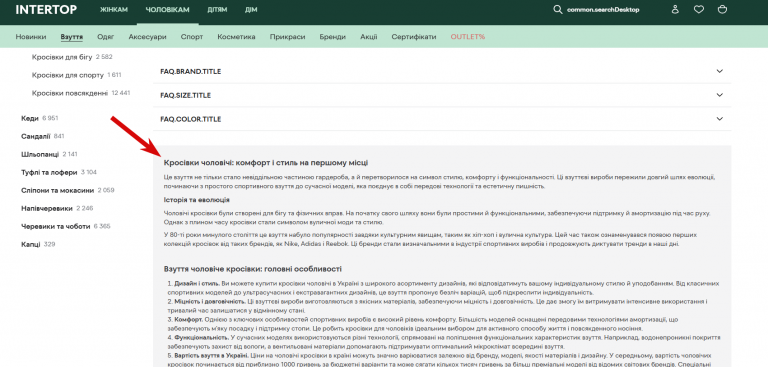The image size is (768, 367).
Task: Open FAQ.SIZE.TITLE question row
Action: coord(442,95)
